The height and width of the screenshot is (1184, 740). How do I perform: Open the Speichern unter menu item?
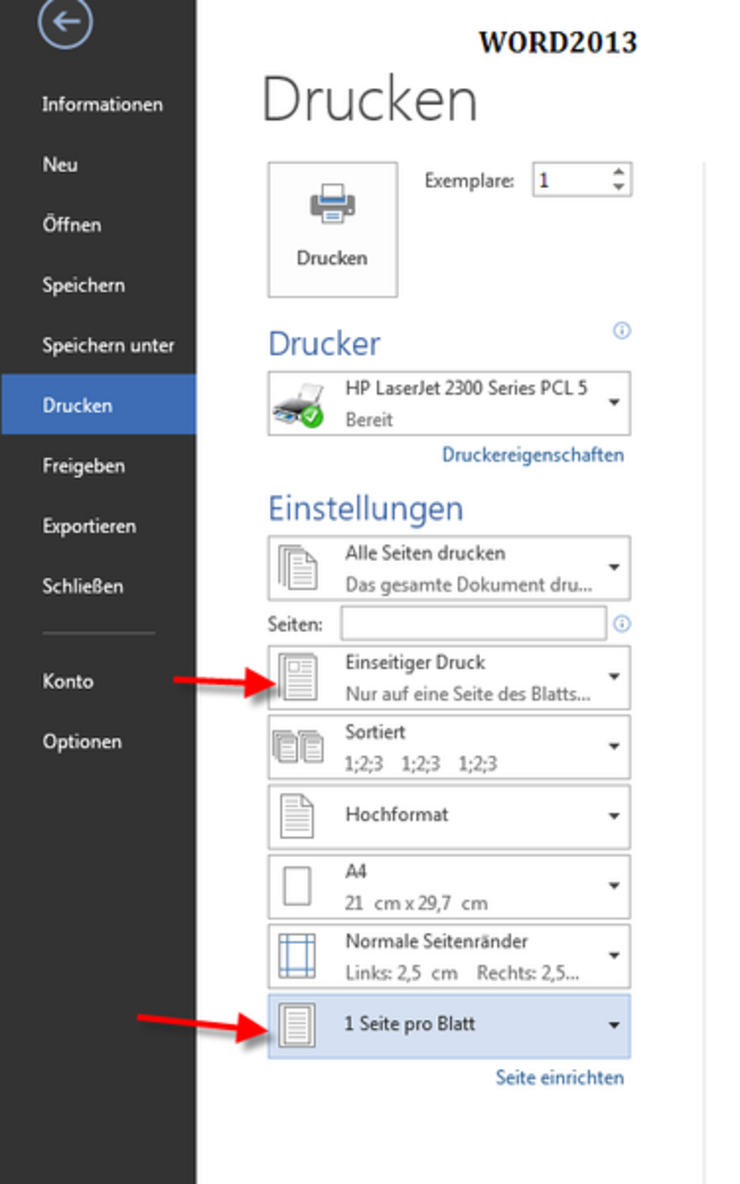(108, 346)
